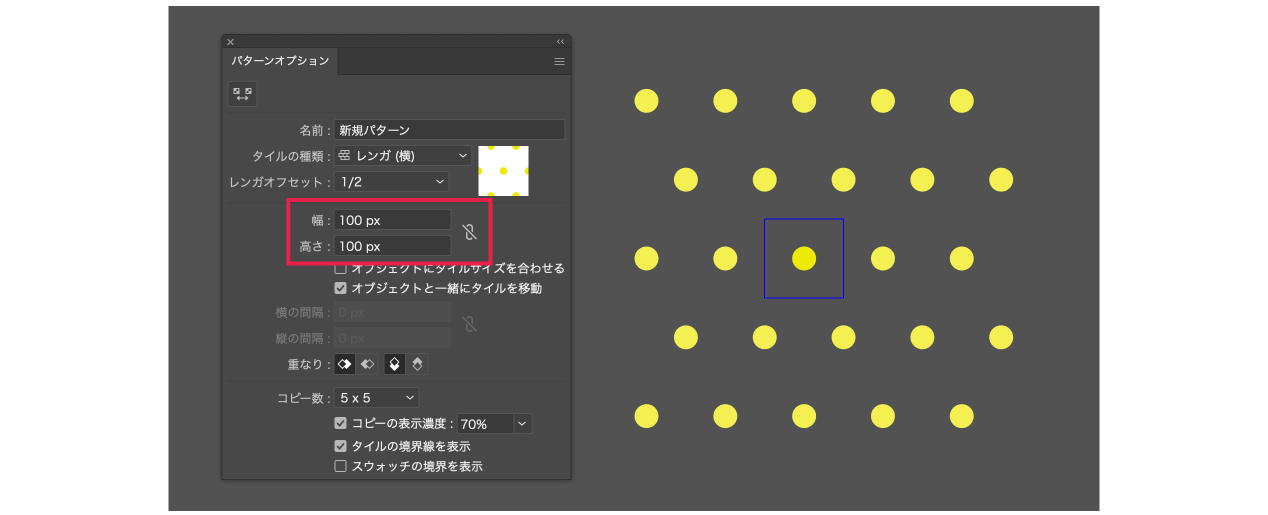Open the コピー数 5 x 5 dropdown
This screenshot has width=1268, height=515.
tap(376, 398)
